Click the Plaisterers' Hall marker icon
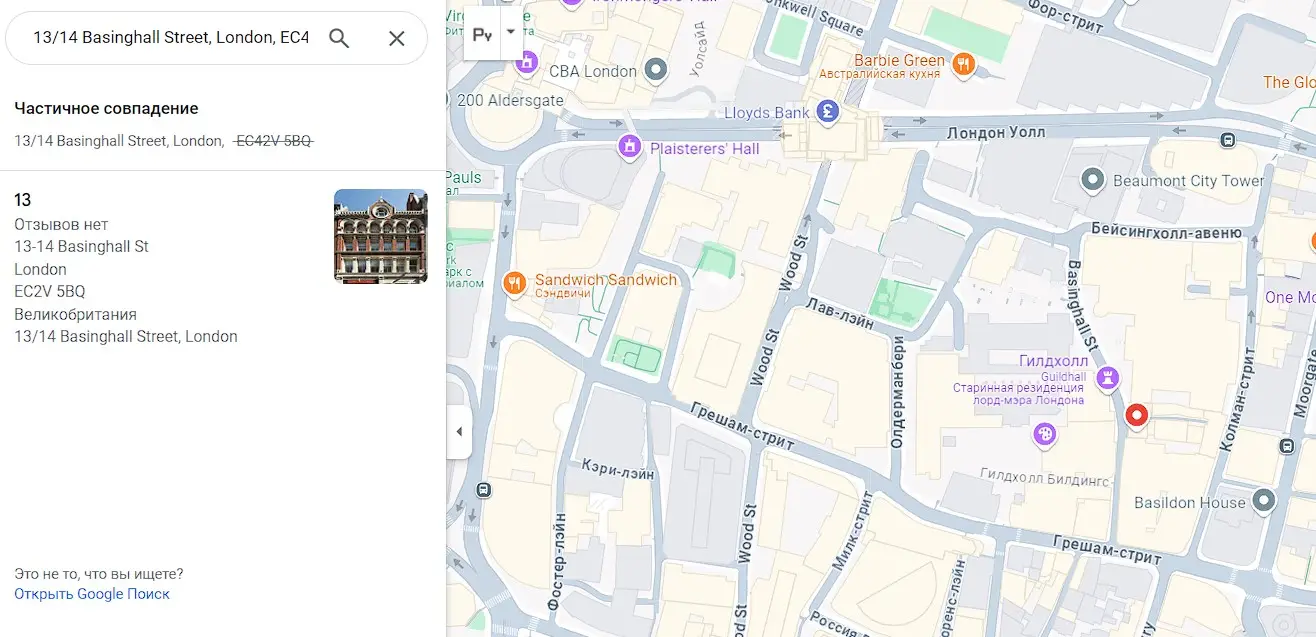The width and height of the screenshot is (1316, 637). pos(629,147)
